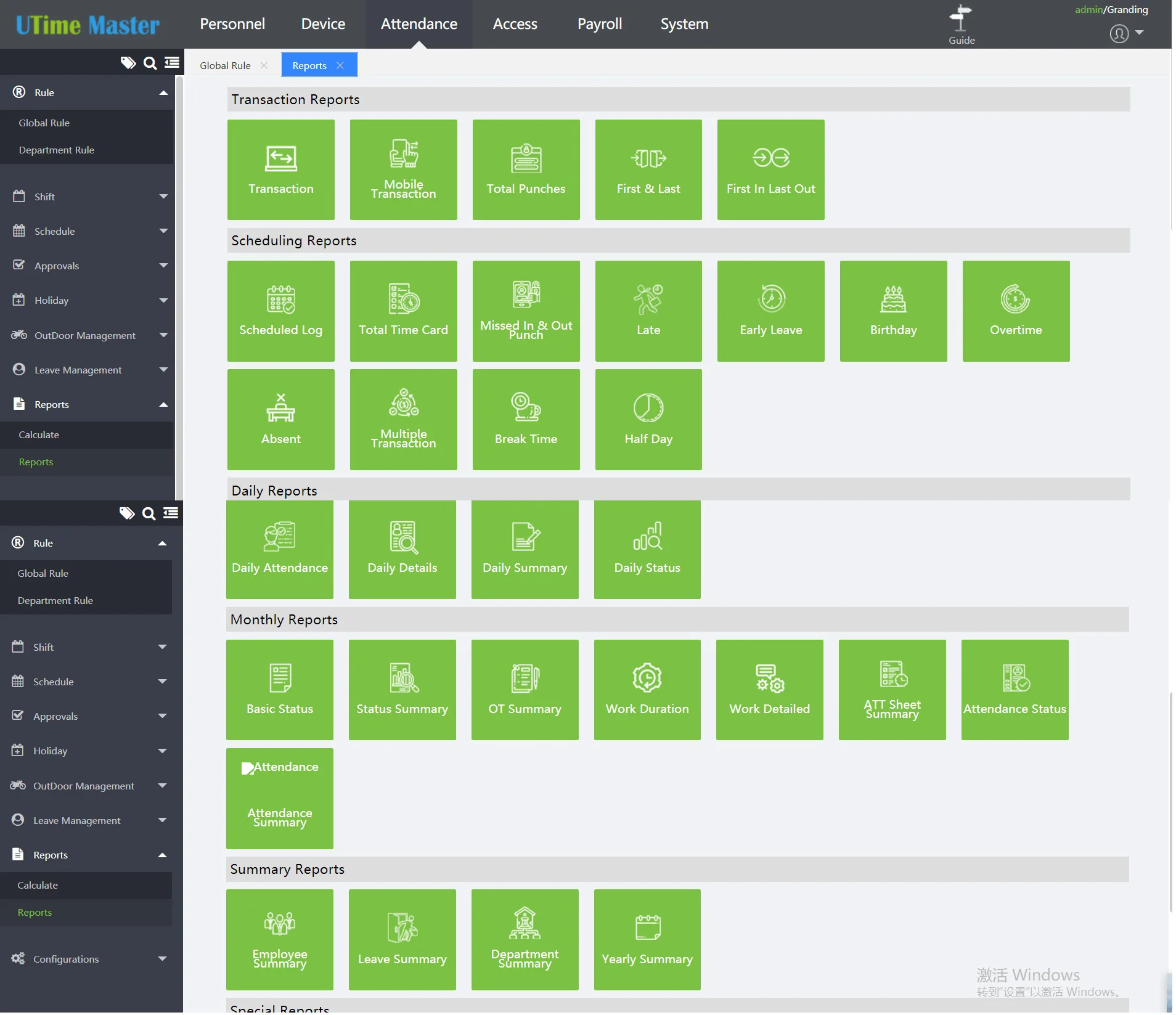
Task: Open the Transaction report tile
Action: (280, 169)
